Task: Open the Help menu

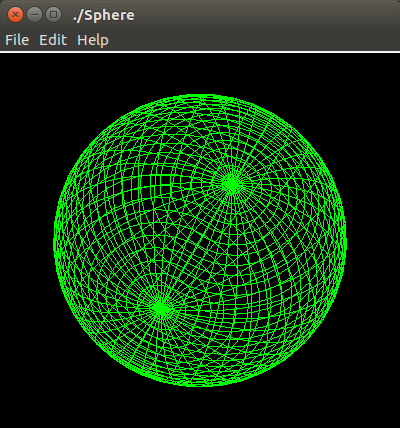Action: (93, 40)
